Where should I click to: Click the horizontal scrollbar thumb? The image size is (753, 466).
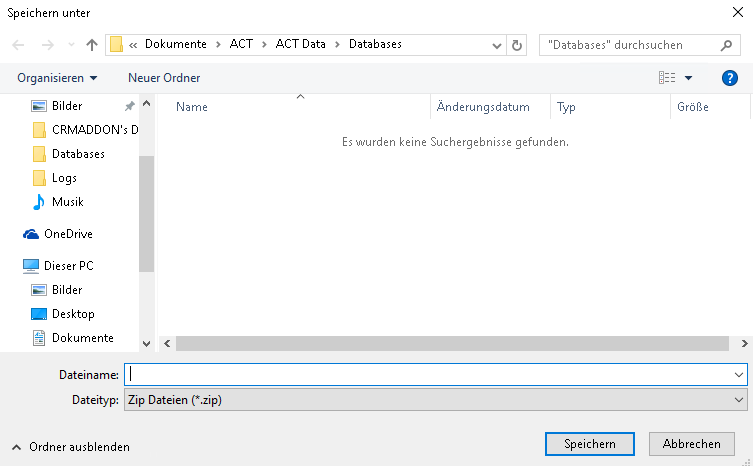tap(452, 343)
